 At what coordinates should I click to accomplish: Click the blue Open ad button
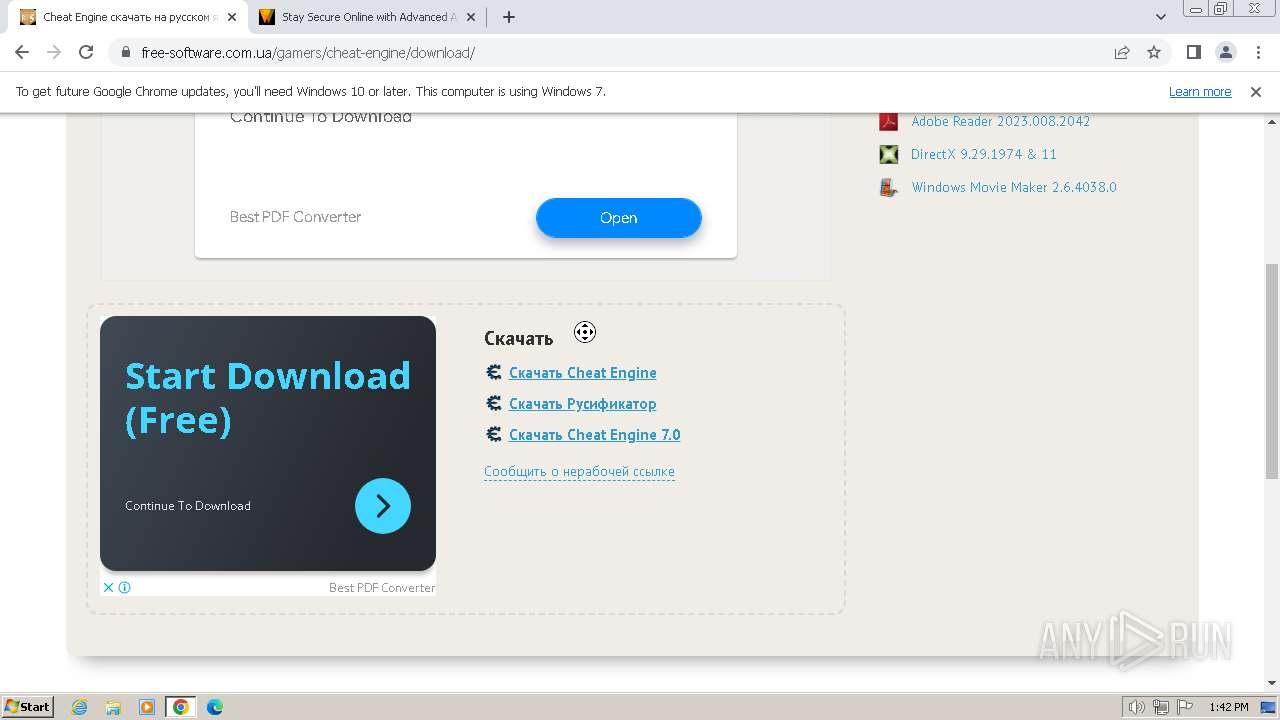coord(619,218)
